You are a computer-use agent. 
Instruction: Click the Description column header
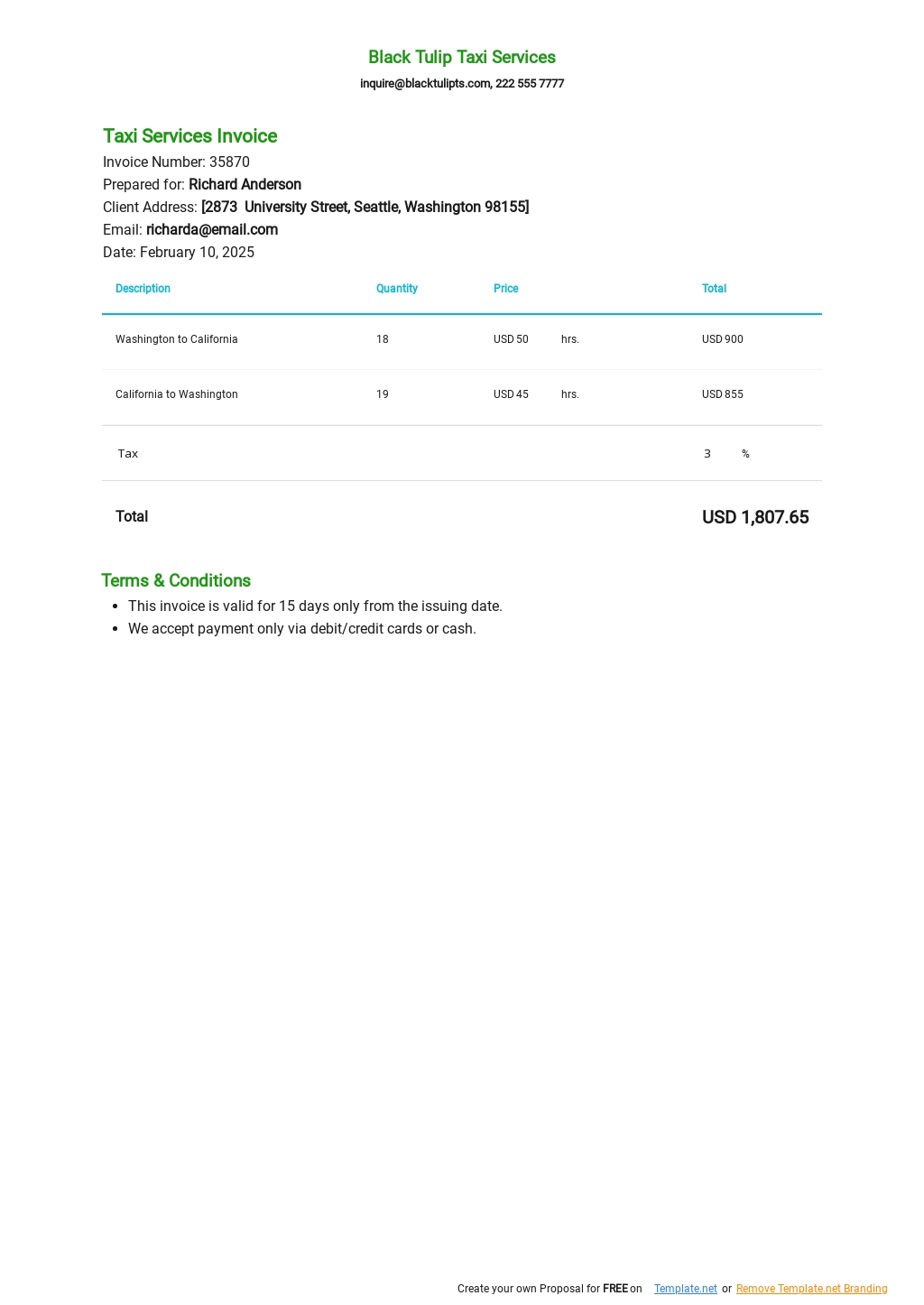point(143,289)
